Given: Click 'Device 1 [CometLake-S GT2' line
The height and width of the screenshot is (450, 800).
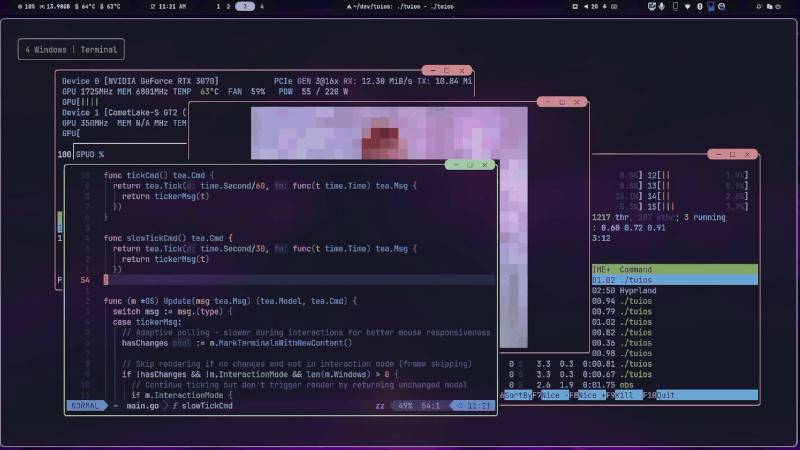Looking at the screenshot, I should point(124,113).
